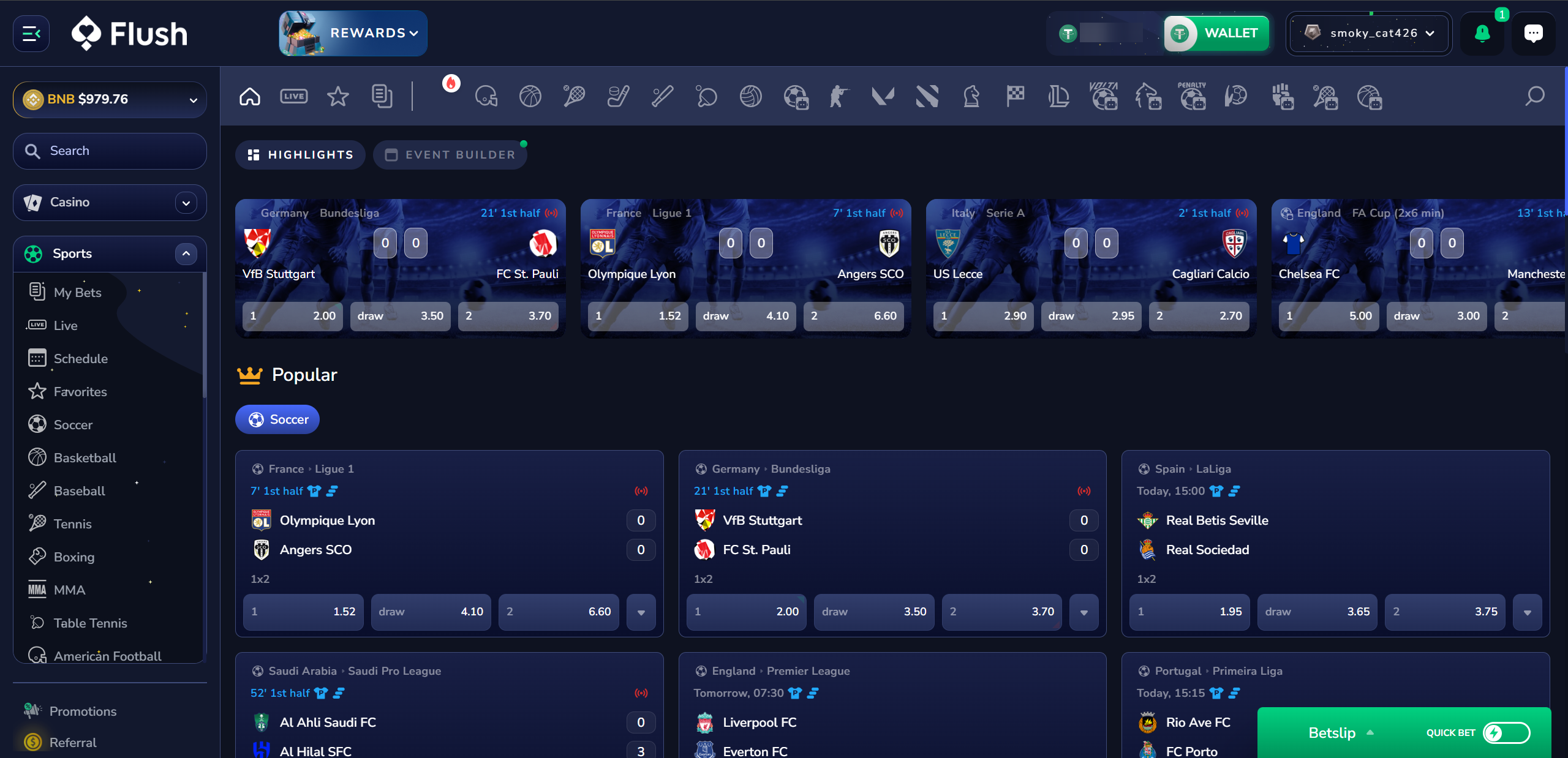
Task: Open the REWARDS dropdown
Action: [x=353, y=33]
